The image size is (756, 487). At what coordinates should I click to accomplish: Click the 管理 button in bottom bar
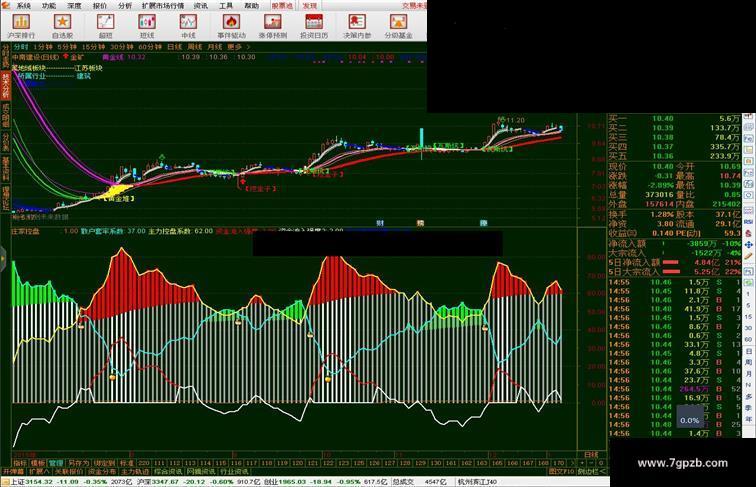56,462
